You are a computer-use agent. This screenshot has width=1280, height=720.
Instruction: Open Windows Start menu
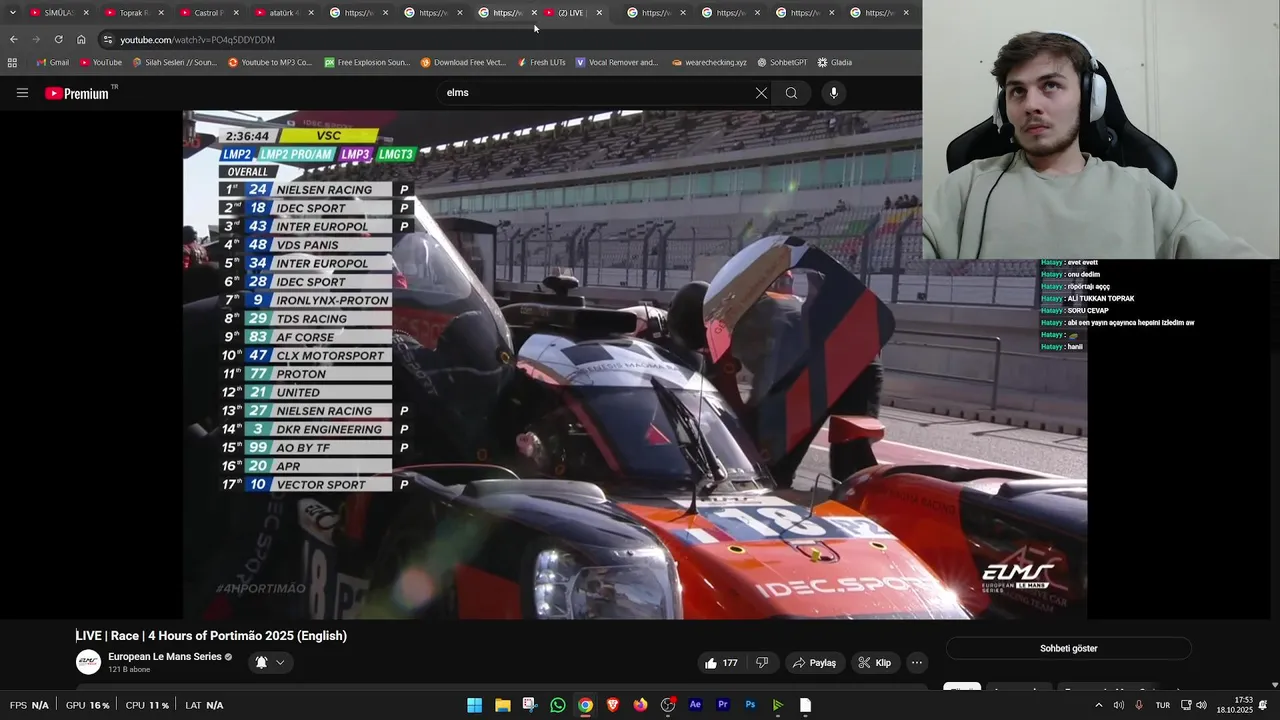[474, 705]
